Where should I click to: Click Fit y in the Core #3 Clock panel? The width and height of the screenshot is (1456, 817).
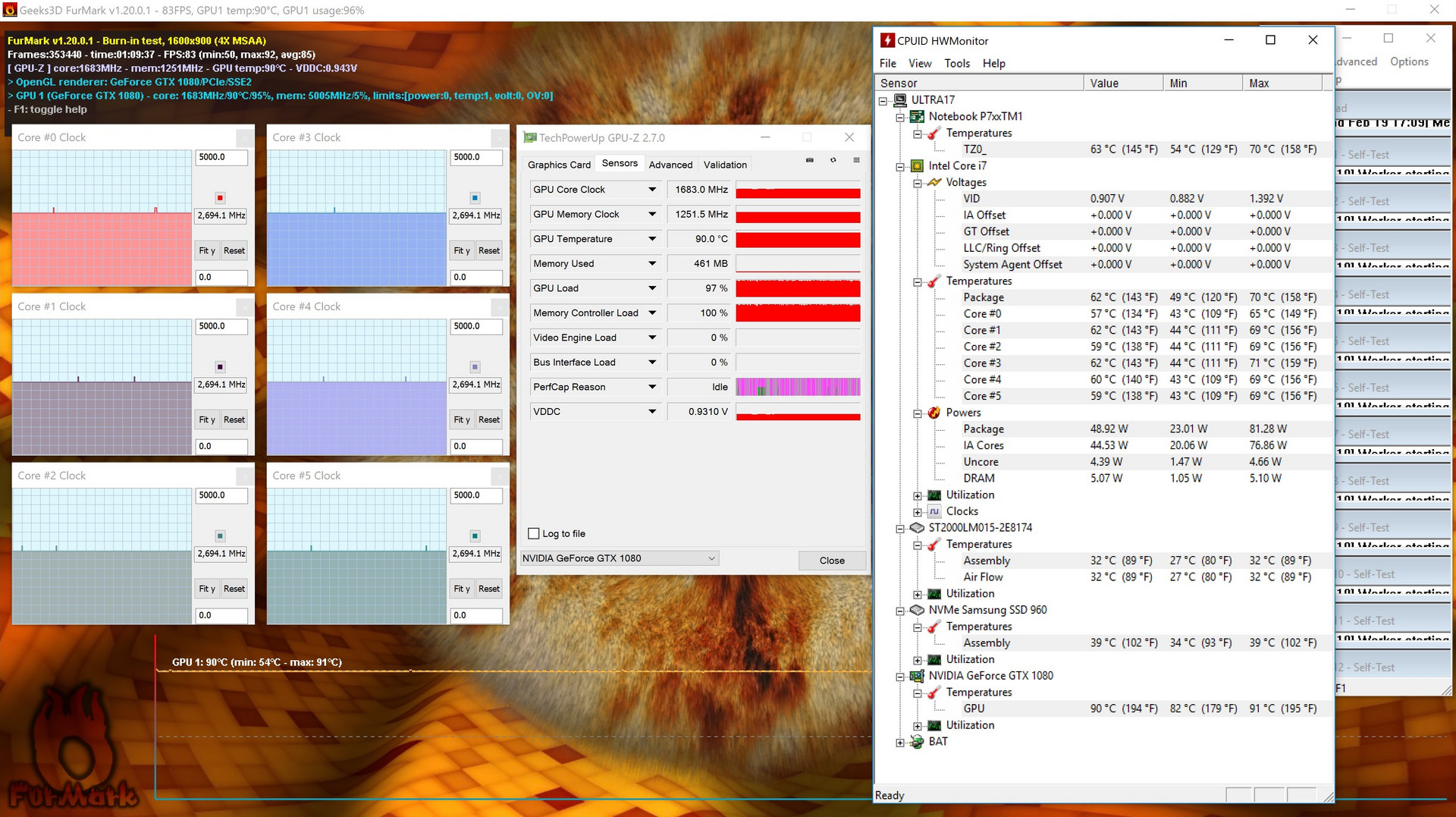pos(462,250)
